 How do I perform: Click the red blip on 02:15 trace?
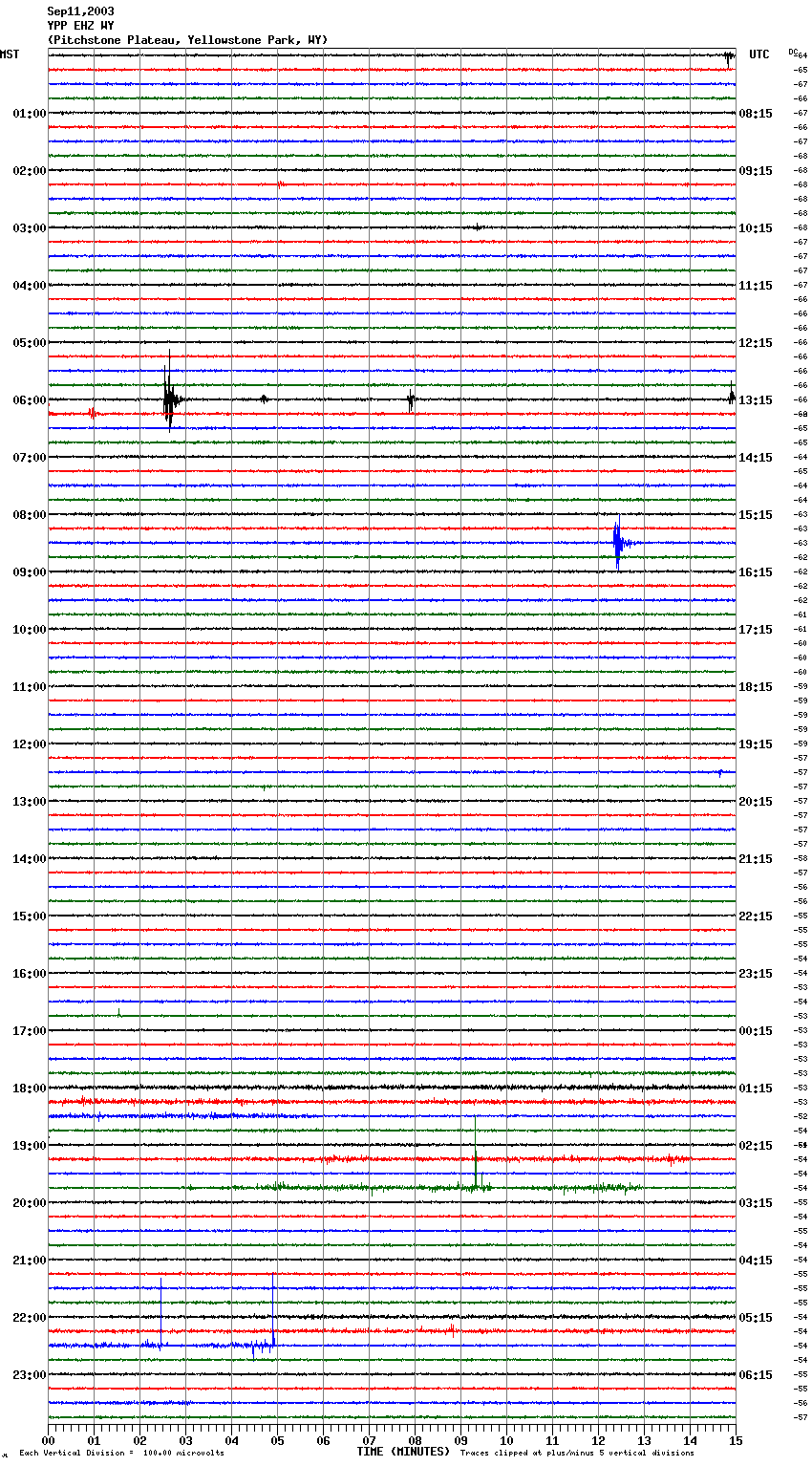[x=280, y=184]
